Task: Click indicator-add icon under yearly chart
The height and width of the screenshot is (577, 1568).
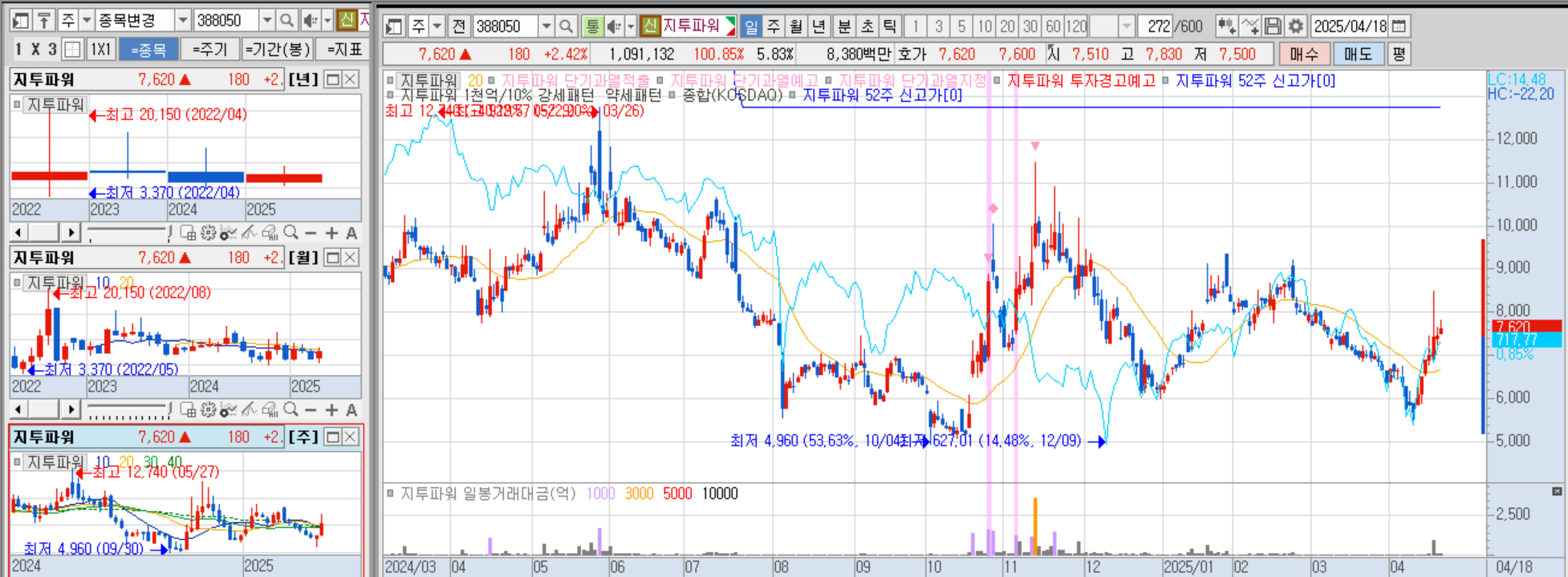Action: point(229,233)
